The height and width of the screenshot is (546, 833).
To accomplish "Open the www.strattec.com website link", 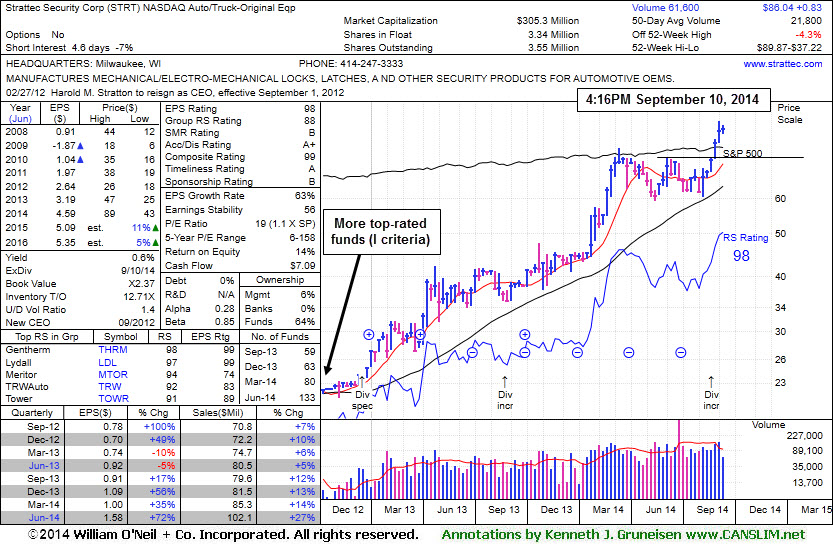I will [x=783, y=64].
